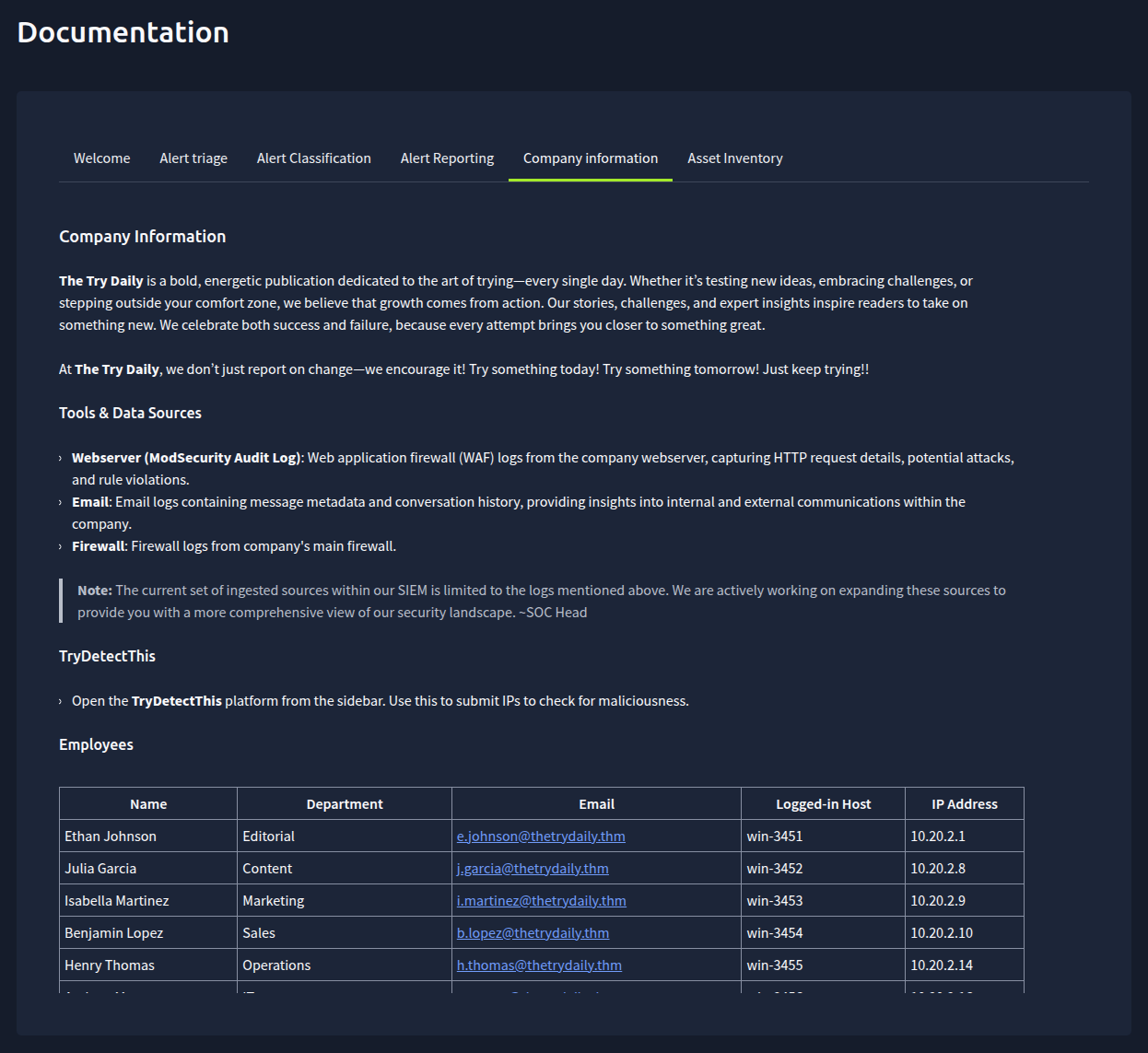Open e.johnson@thetrydaily.thm email link
This screenshot has width=1148, height=1053.
click(541, 837)
